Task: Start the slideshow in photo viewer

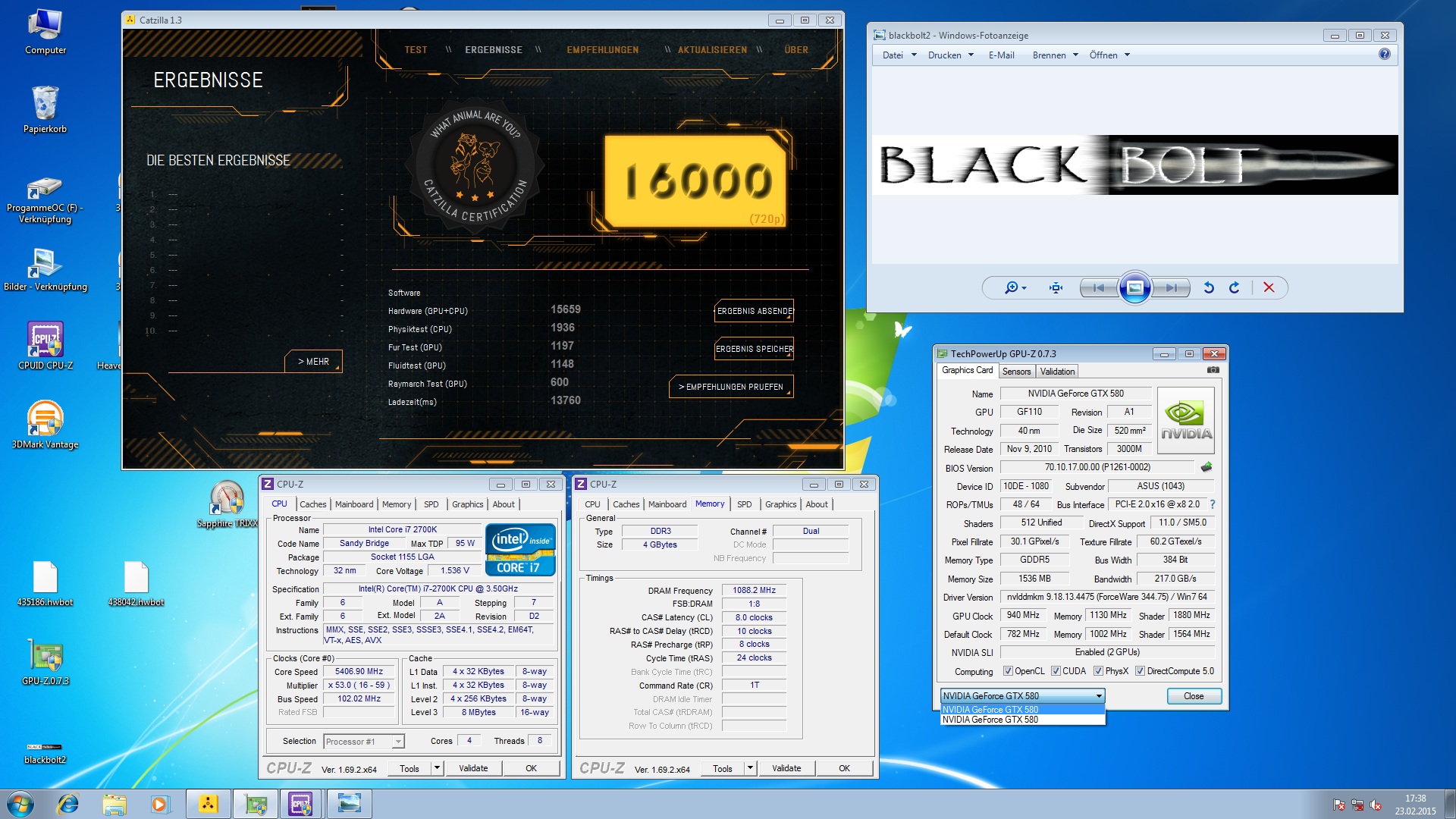Action: click(1135, 287)
